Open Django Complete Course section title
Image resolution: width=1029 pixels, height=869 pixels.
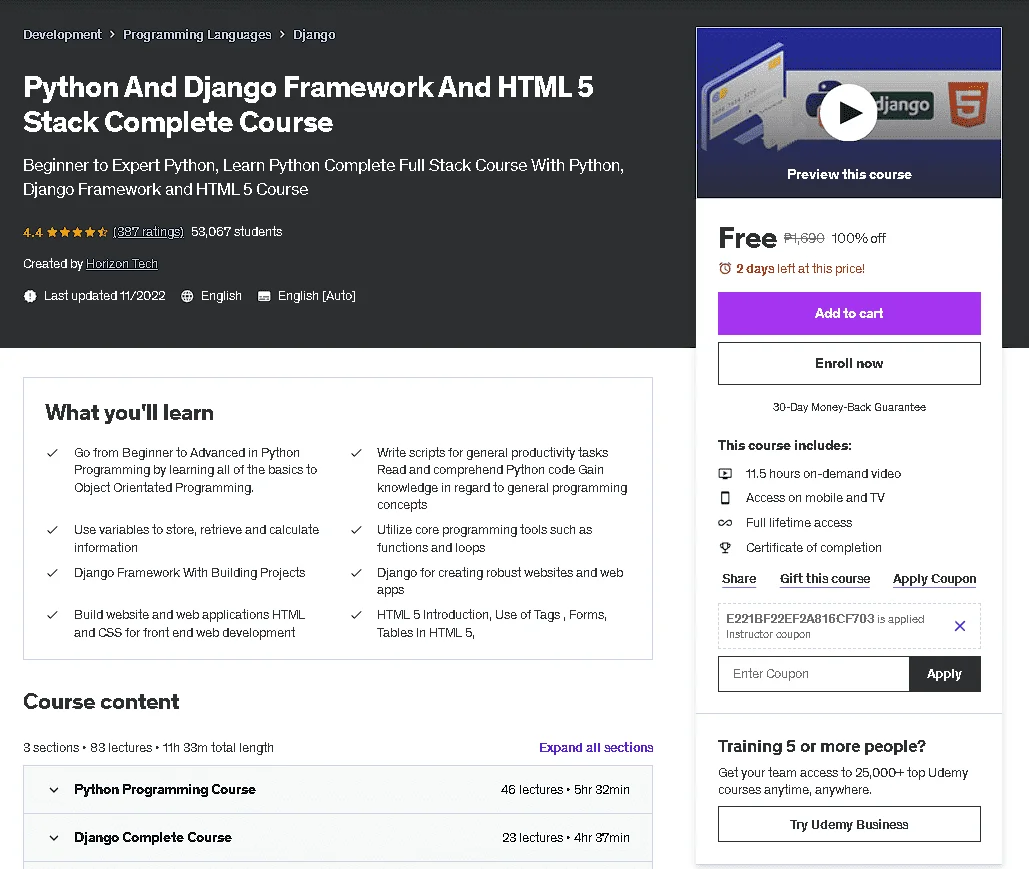pyautogui.click(x=153, y=837)
